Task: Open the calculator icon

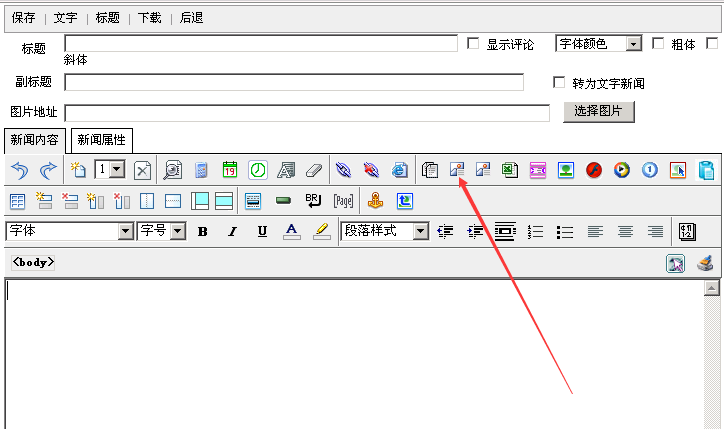Action: tap(201, 170)
